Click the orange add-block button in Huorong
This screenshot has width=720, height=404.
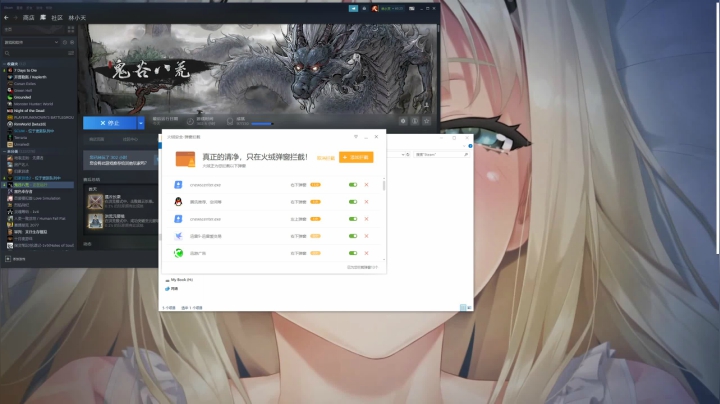(356, 157)
